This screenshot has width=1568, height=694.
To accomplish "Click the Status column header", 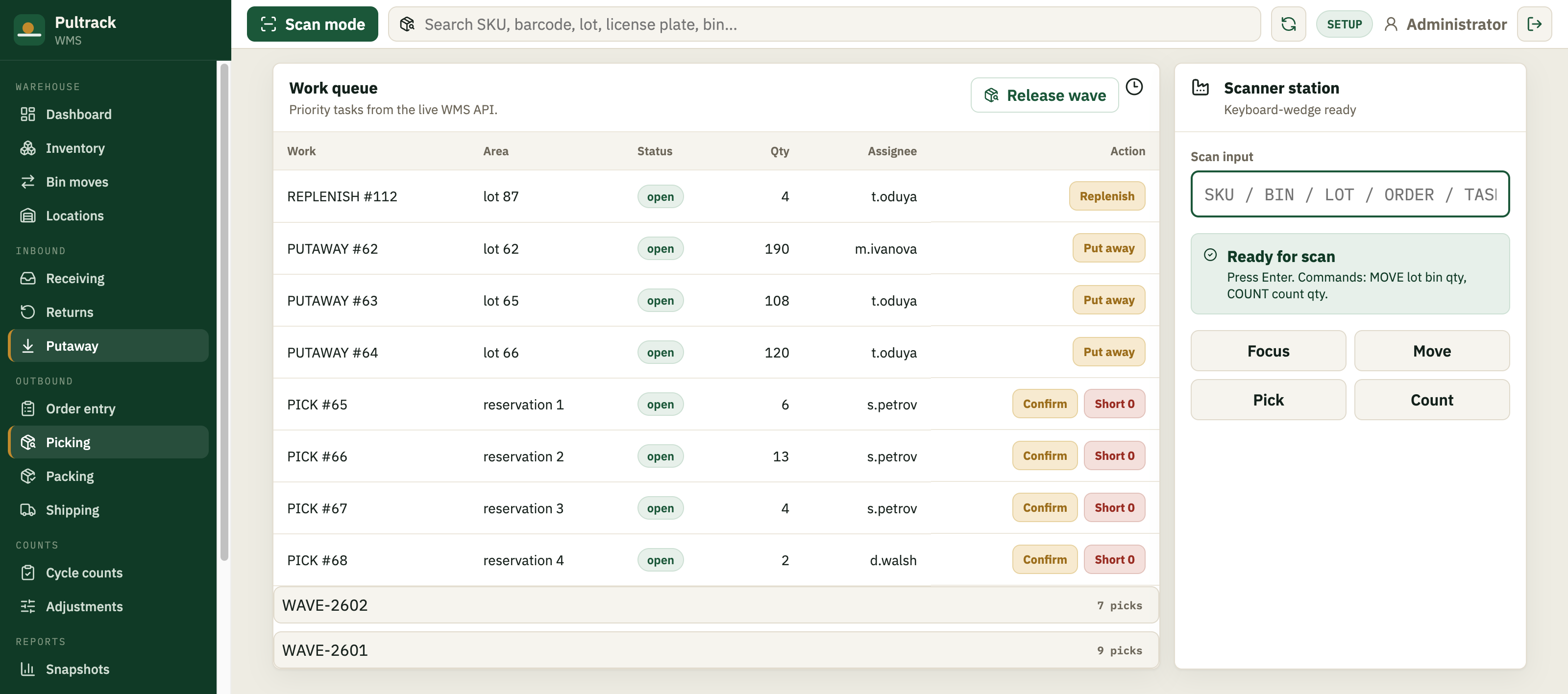I will click(x=654, y=151).
